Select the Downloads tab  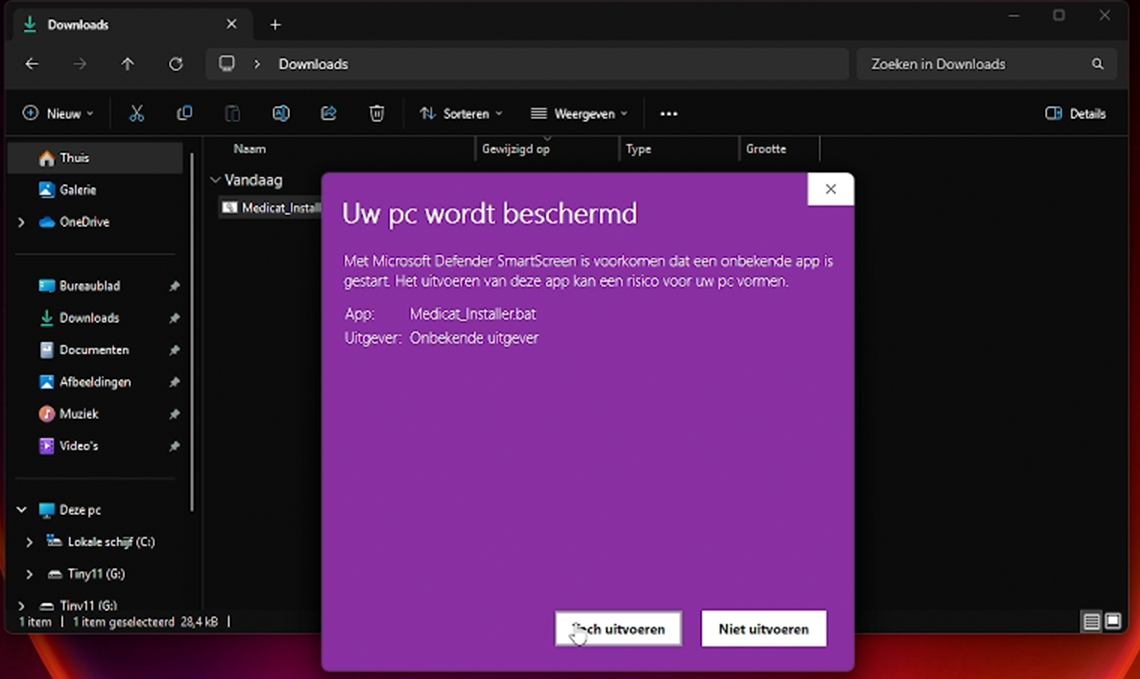click(133, 24)
